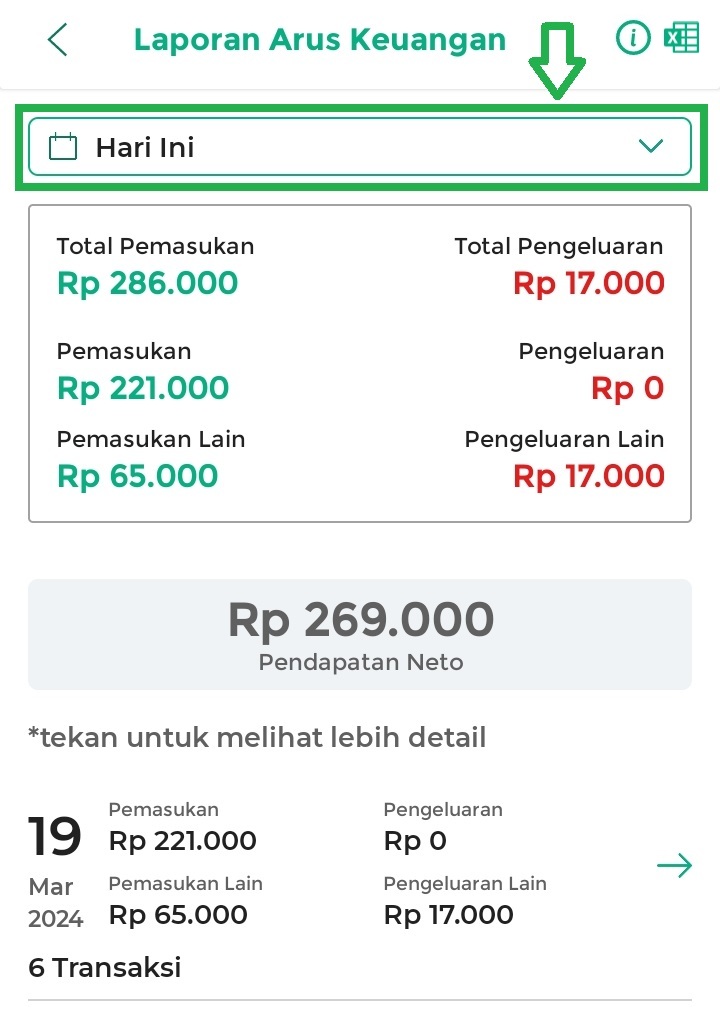Select the Total Pemasukan amount Rp 286.000
The image size is (720, 1035).
(x=148, y=283)
